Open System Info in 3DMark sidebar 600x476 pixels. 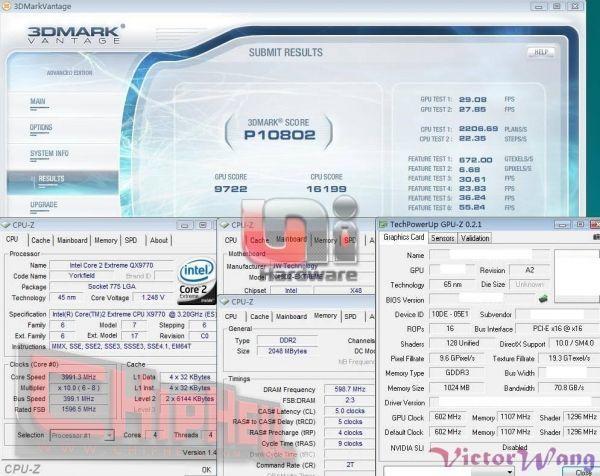tap(49, 153)
